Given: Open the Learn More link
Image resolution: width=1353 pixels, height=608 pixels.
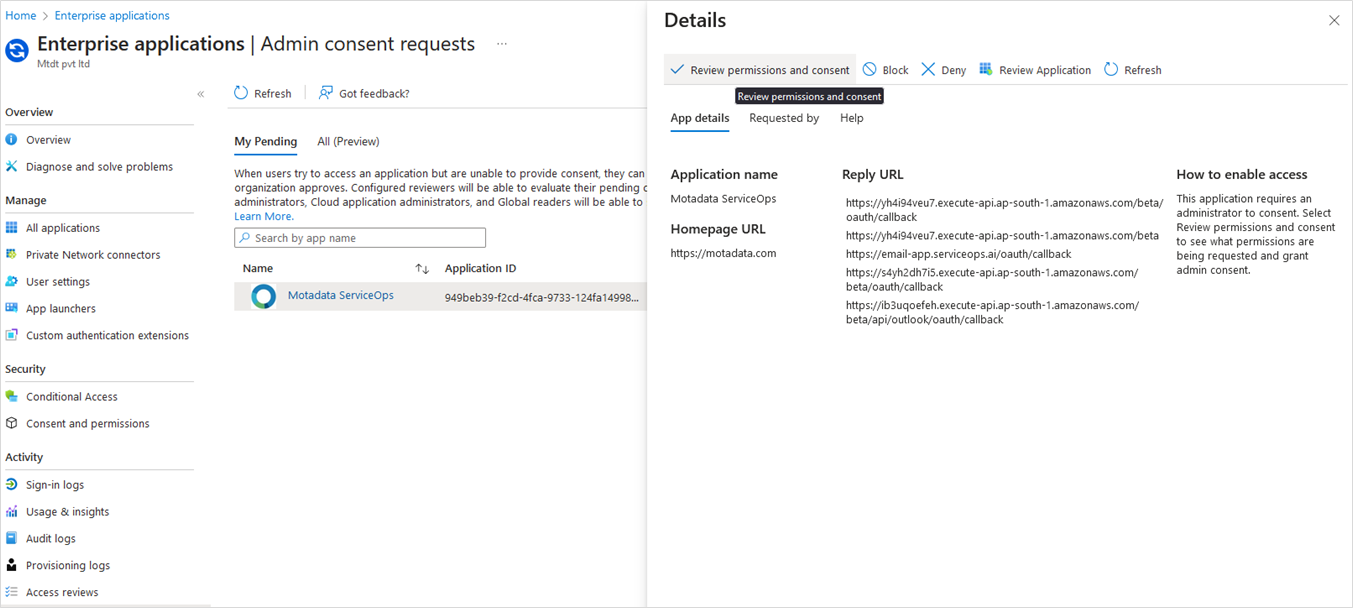Looking at the screenshot, I should tap(263, 215).
